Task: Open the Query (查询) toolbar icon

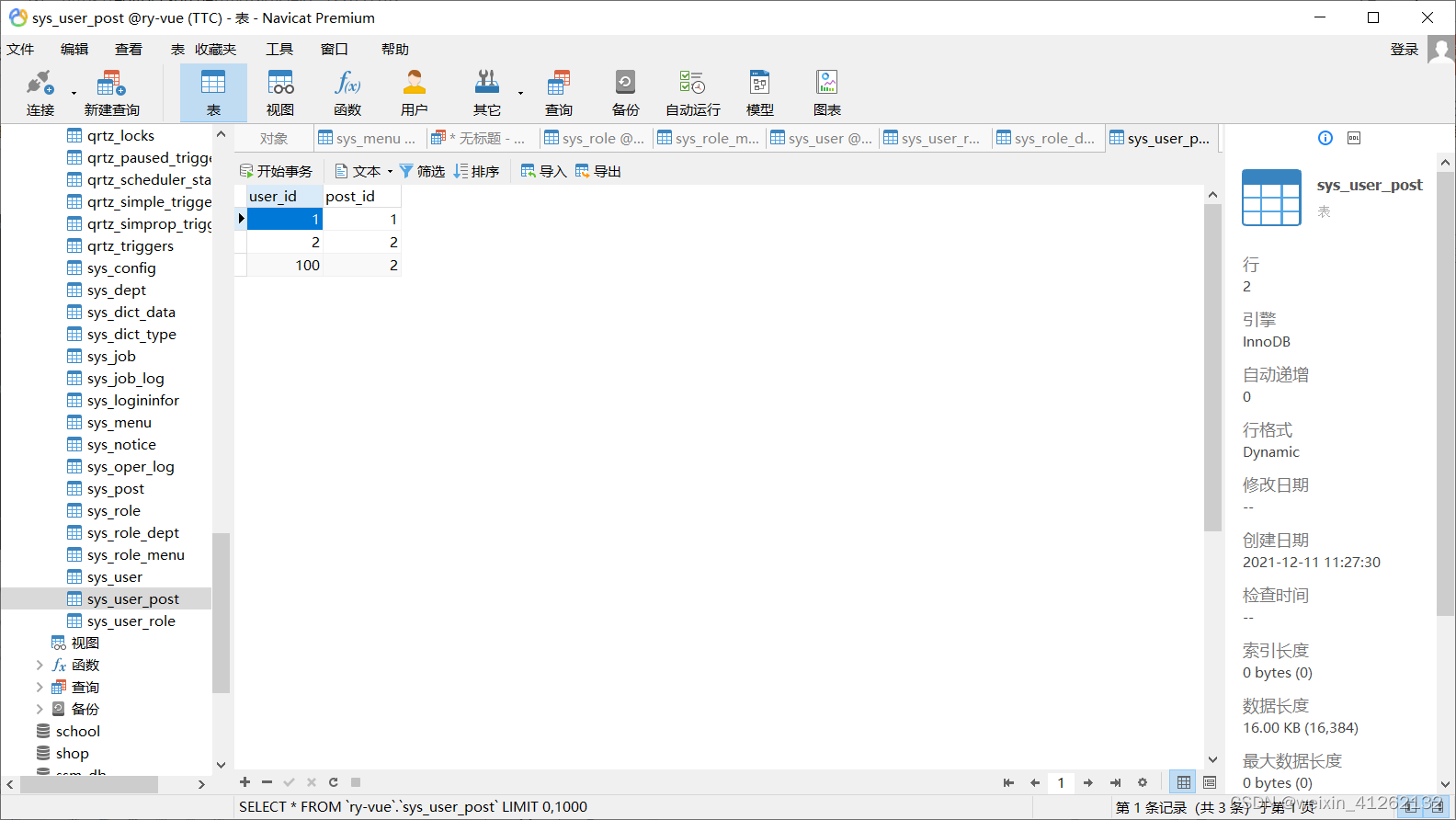Action: click(x=559, y=93)
